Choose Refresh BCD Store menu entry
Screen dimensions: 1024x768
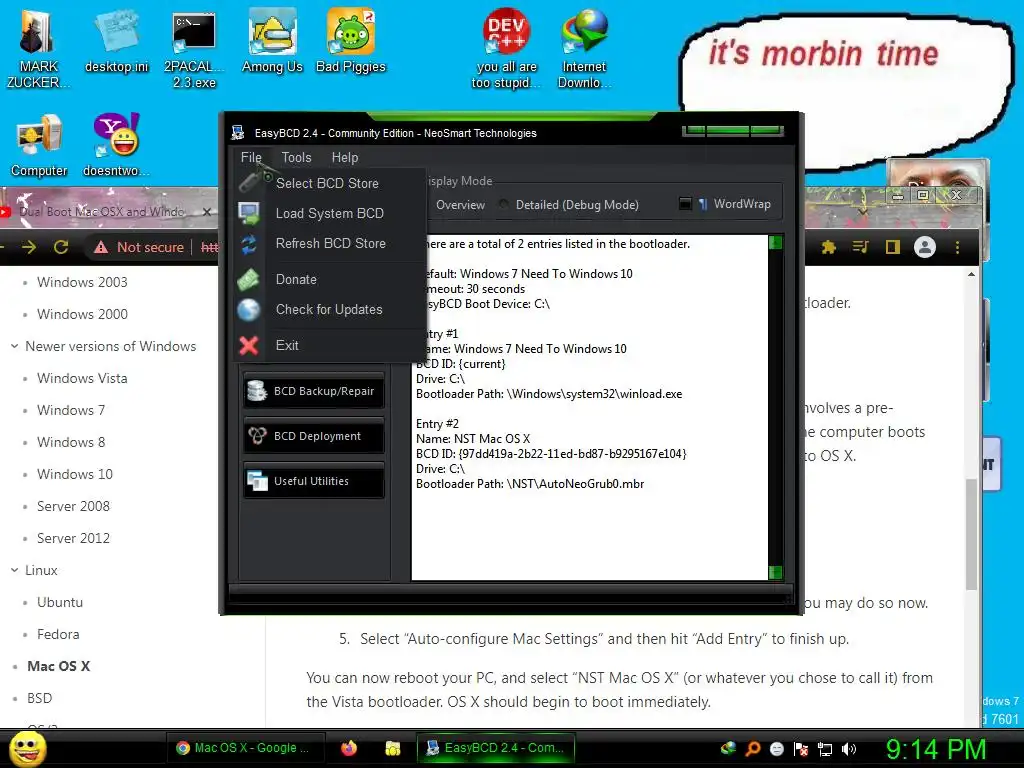(x=330, y=244)
